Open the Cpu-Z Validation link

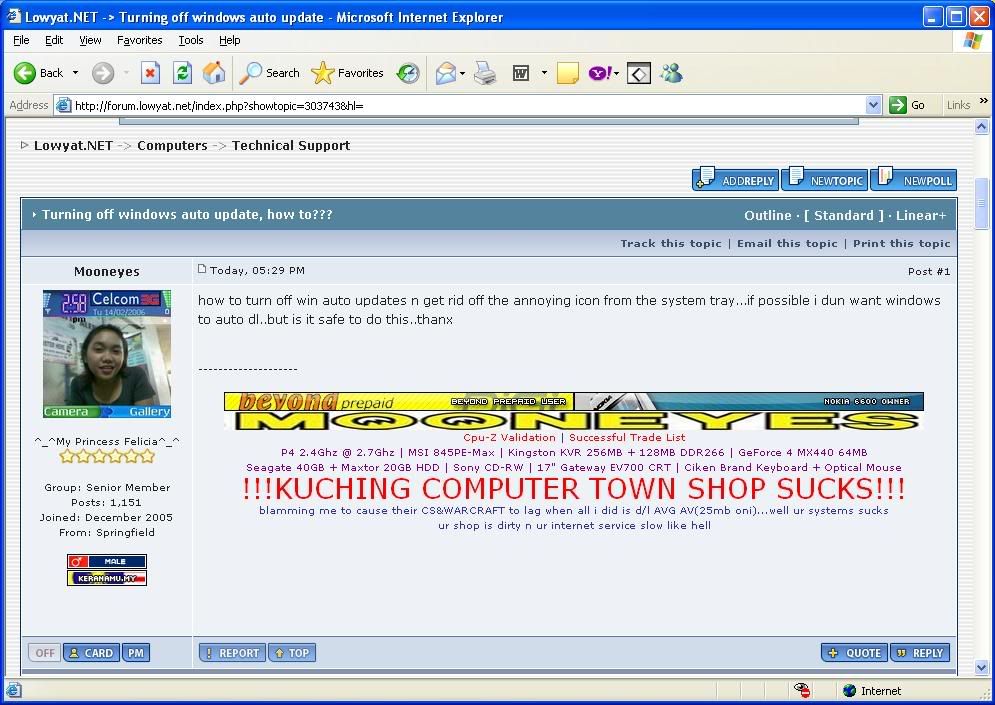(509, 437)
